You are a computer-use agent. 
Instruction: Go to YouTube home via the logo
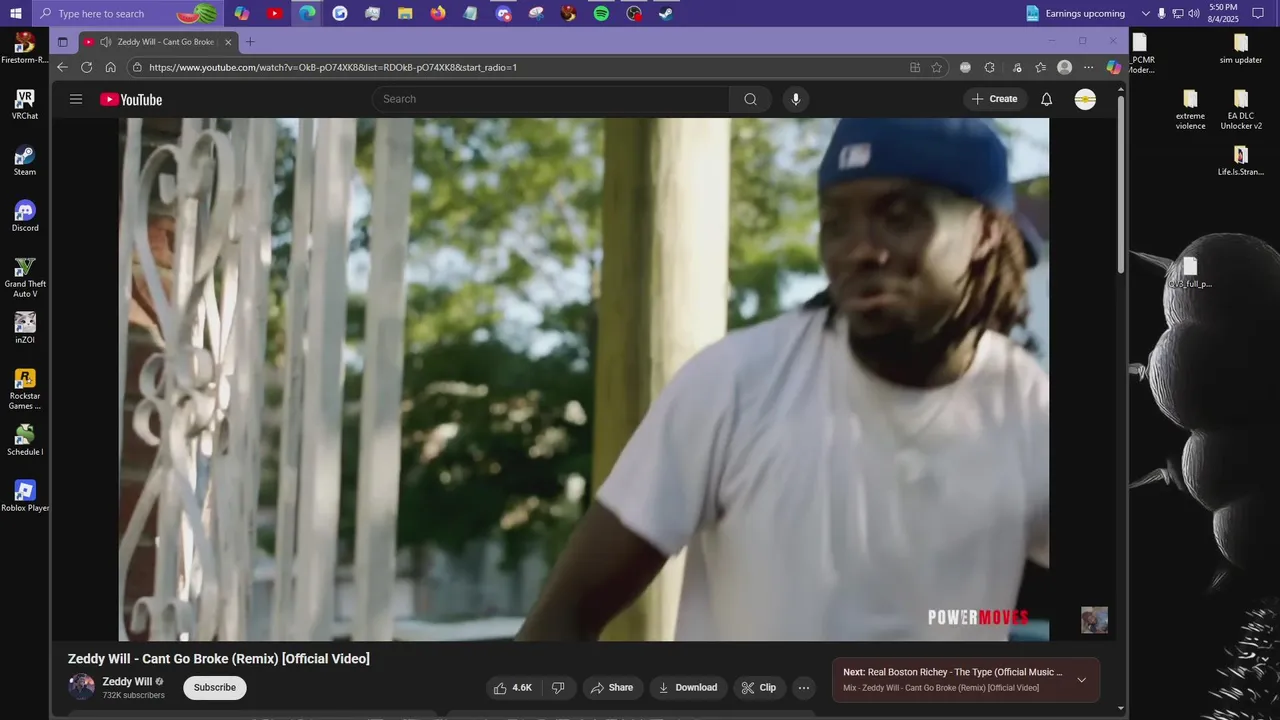click(131, 99)
